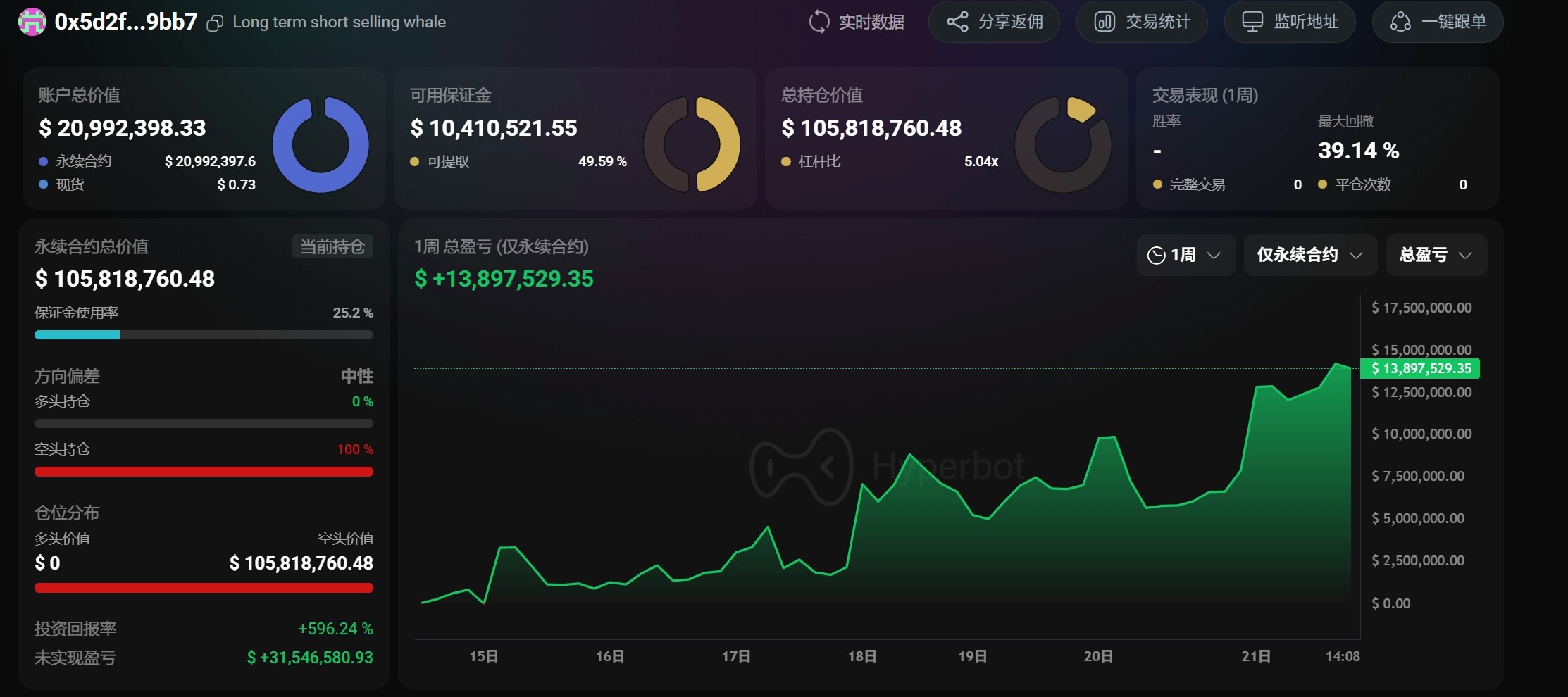The height and width of the screenshot is (697, 1568).
Task: Click the monitor icon for 监听地址
Action: 1252,22
